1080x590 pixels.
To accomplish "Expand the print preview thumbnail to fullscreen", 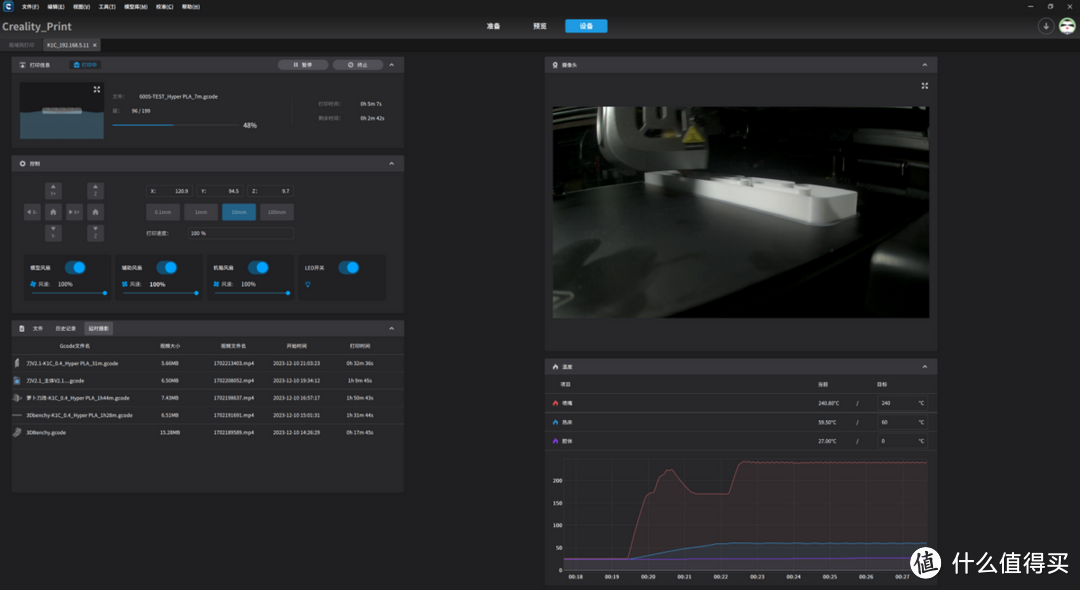I will coord(96,89).
